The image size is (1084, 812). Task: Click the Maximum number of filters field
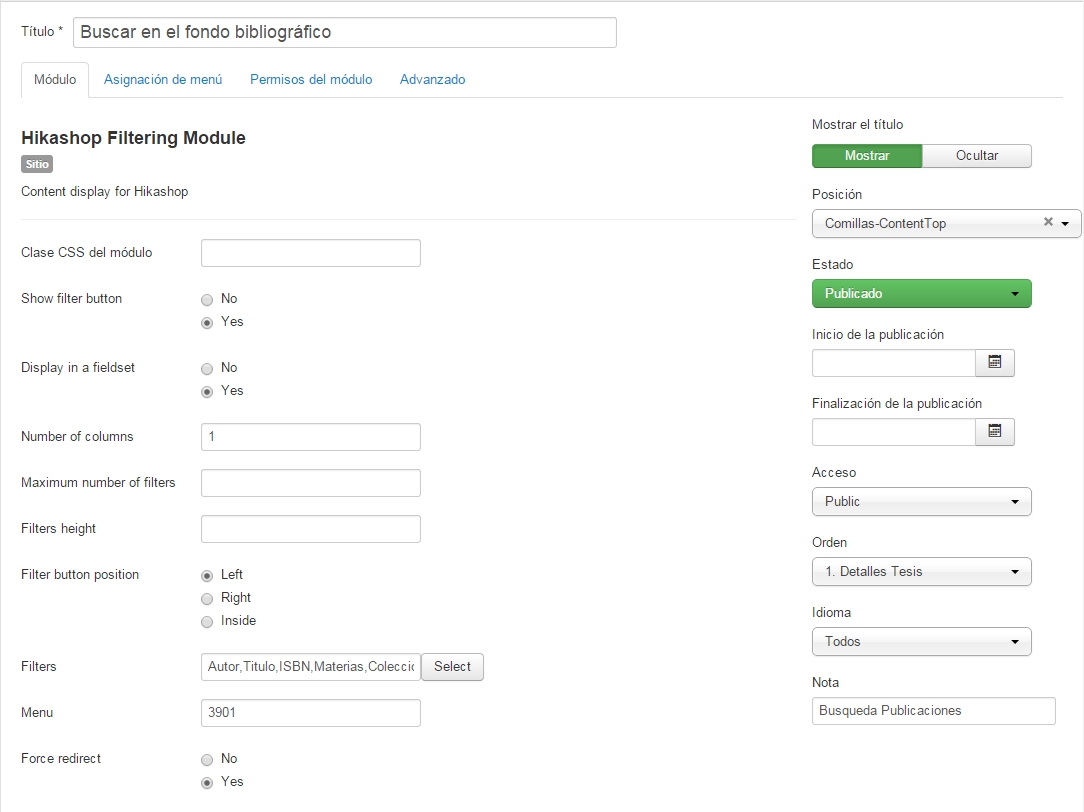click(311, 483)
